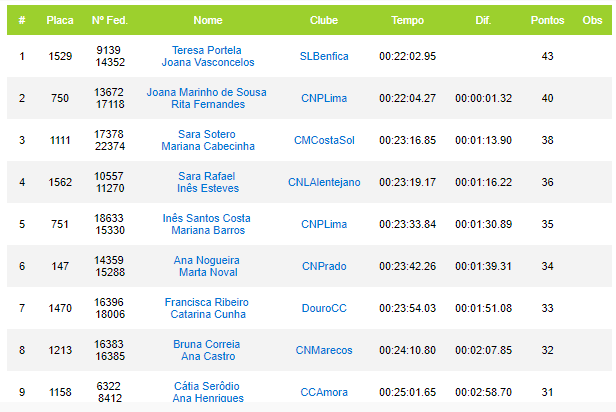This screenshot has height=412, width=616.
Task: Click Francisca Ribeiro athlete link
Action: point(207,302)
